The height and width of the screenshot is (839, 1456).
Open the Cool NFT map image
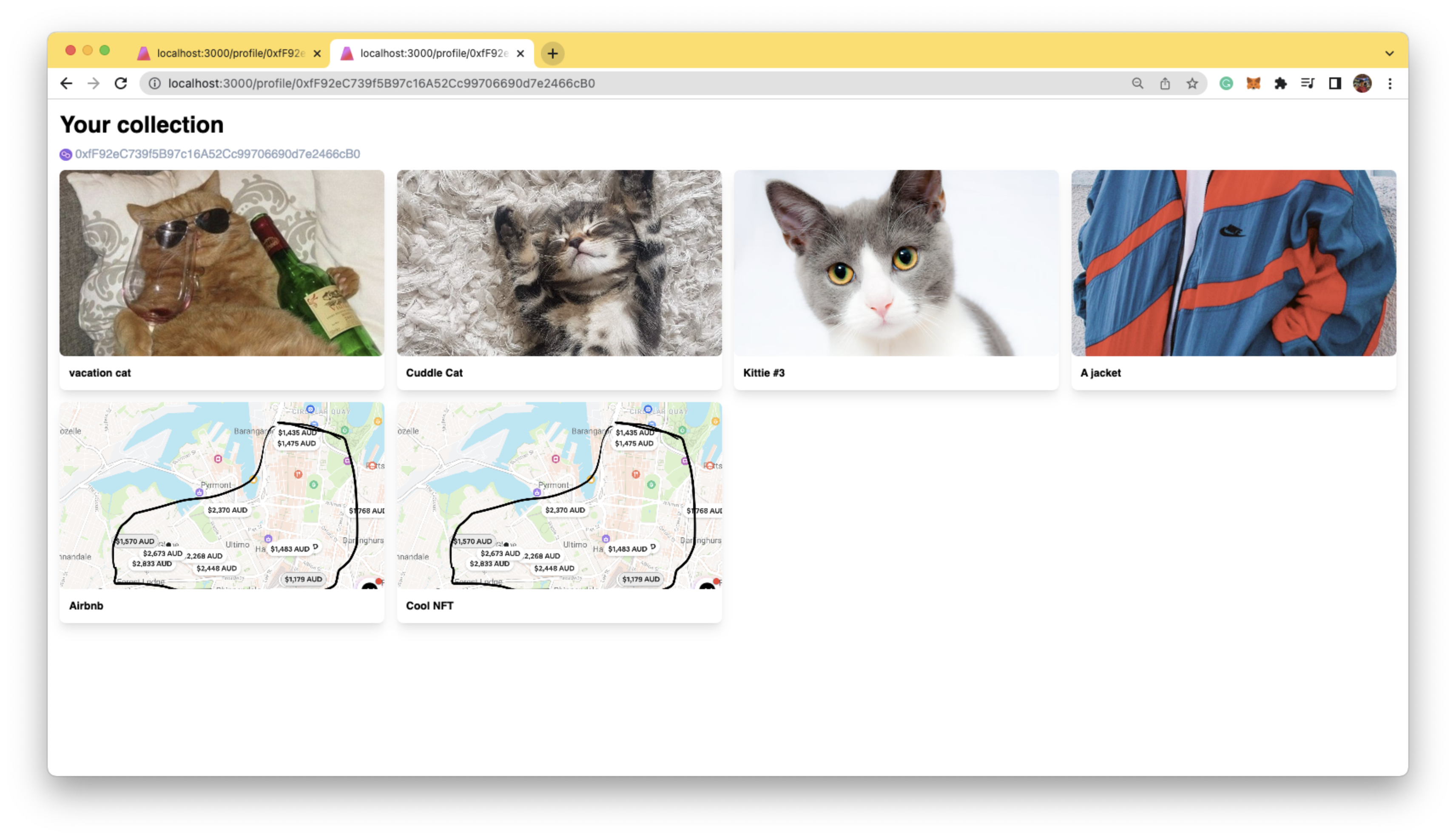559,496
